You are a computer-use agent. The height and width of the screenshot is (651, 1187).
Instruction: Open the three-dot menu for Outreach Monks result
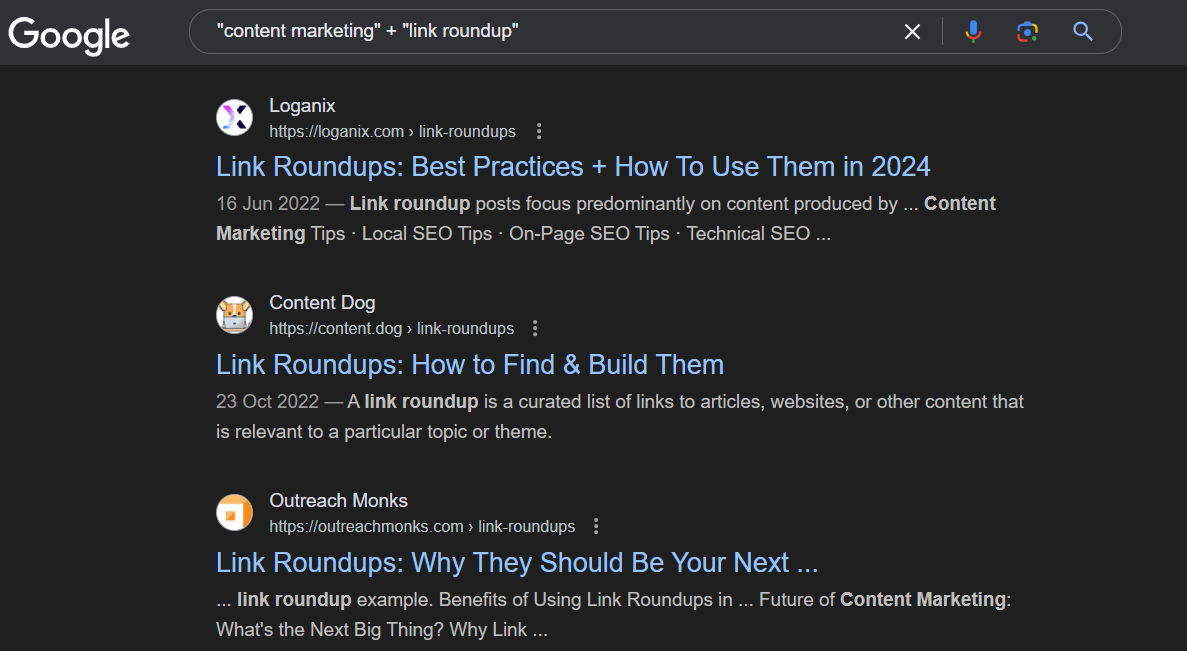tap(597, 526)
